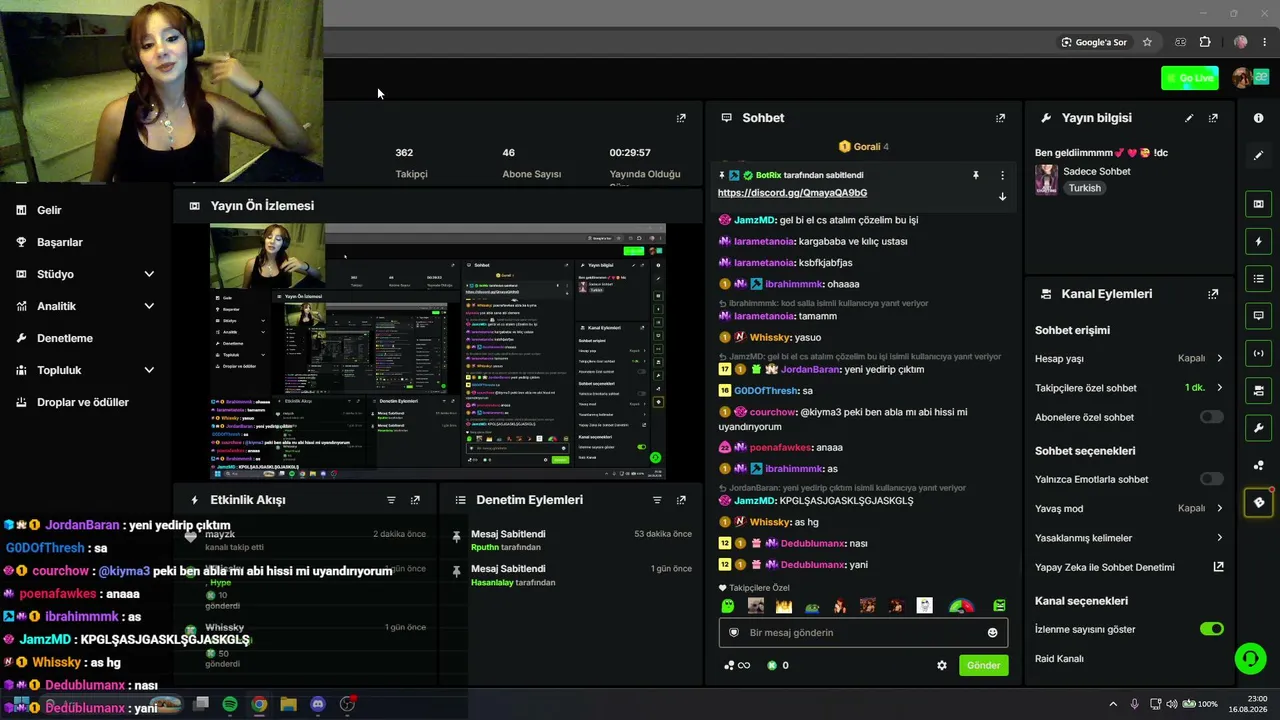Edit stream info with the pencil icon

(x=1189, y=118)
